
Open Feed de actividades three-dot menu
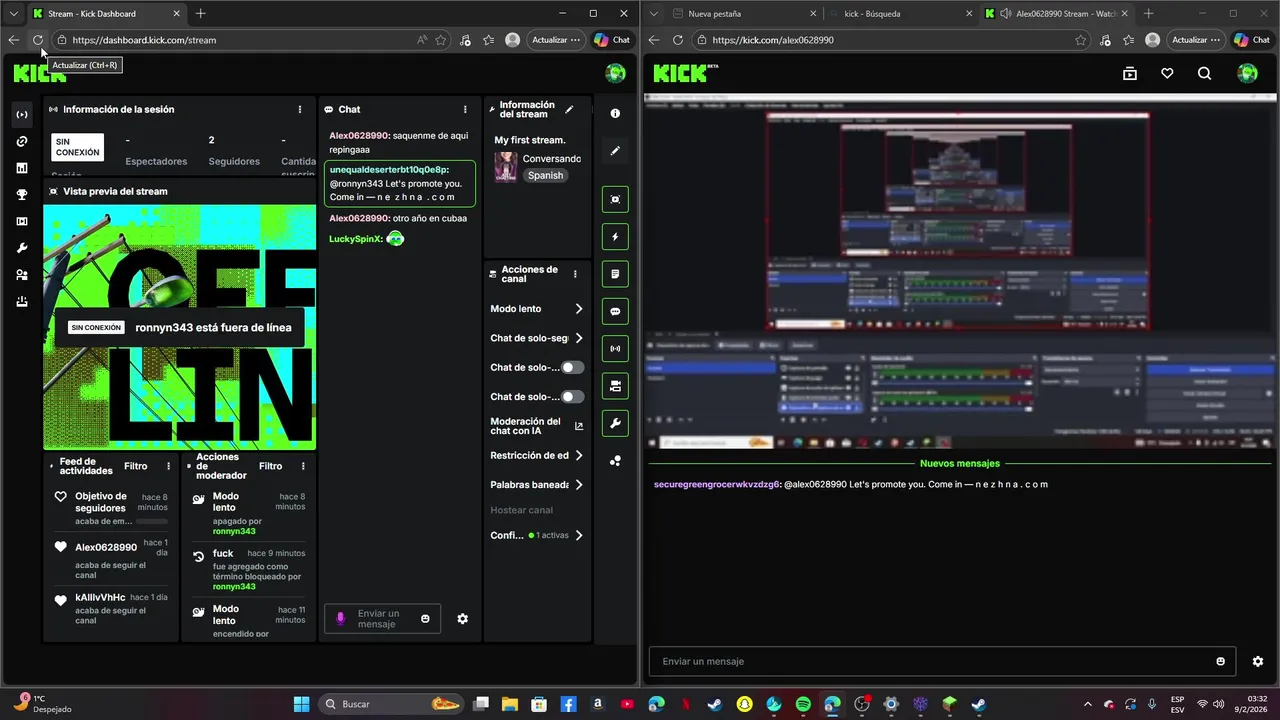pos(168,466)
